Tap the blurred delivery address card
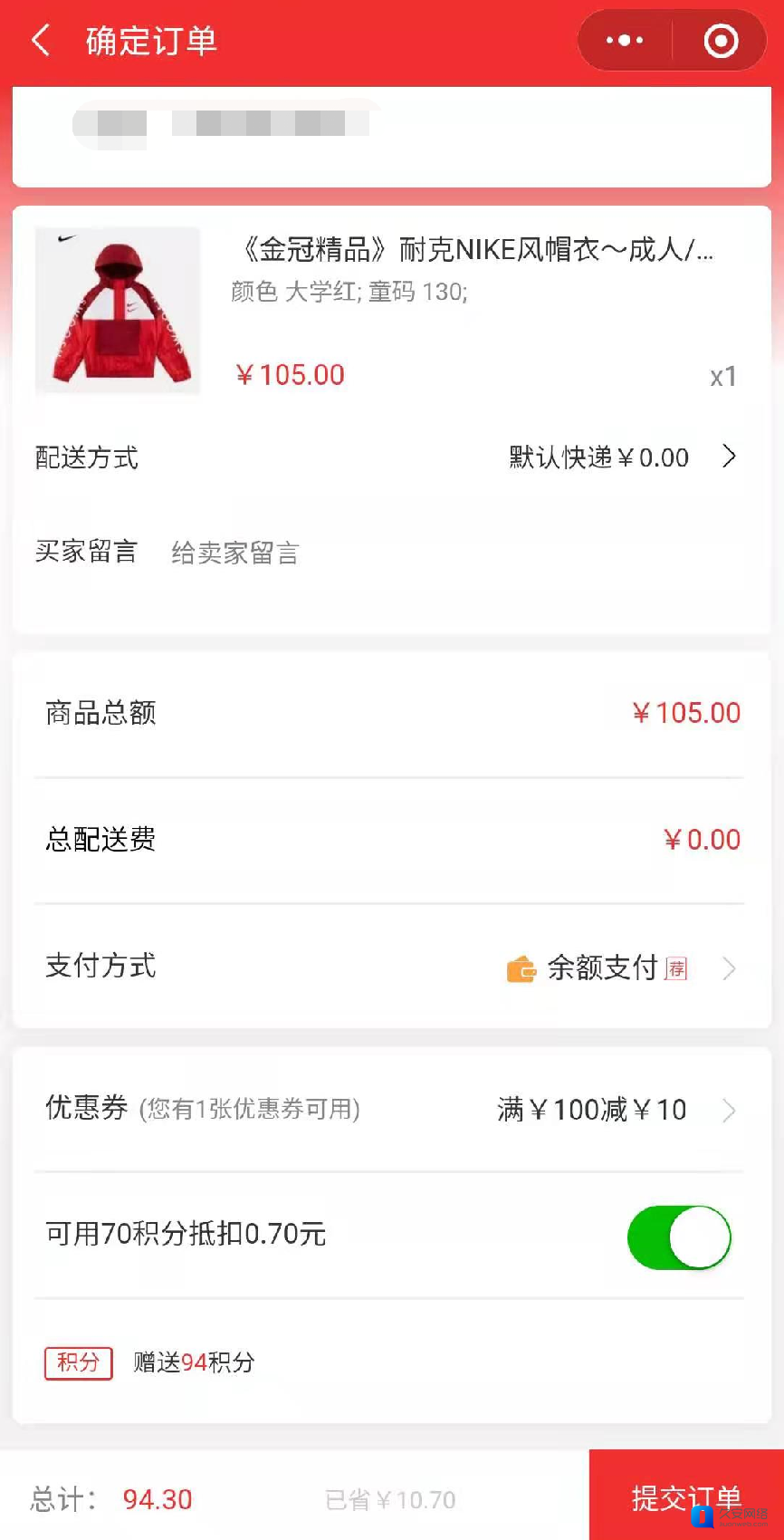This screenshot has width=784, height=1540. (x=391, y=136)
